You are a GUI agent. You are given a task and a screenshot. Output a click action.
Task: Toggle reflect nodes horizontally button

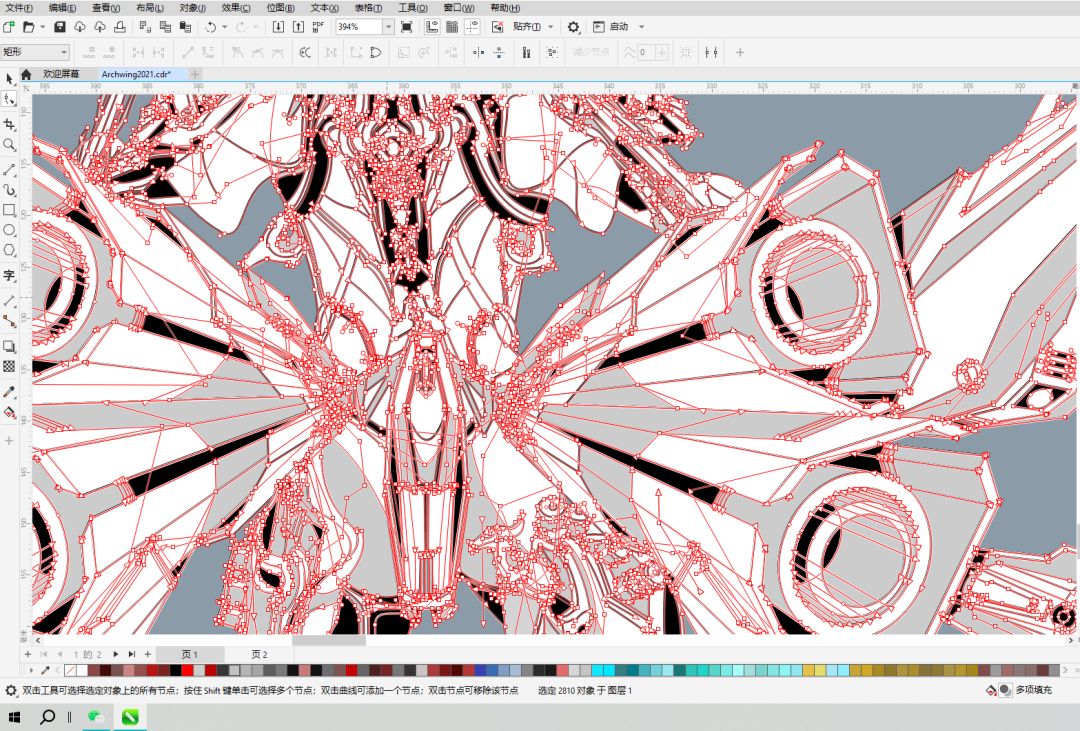pos(479,52)
